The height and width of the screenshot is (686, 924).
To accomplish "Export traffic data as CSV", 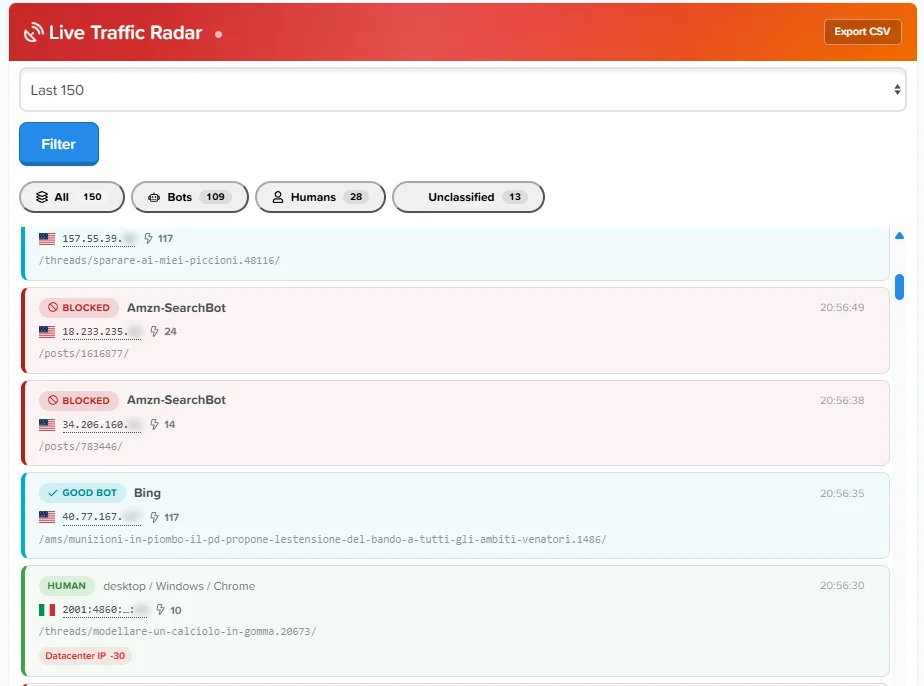I will 862,32.
